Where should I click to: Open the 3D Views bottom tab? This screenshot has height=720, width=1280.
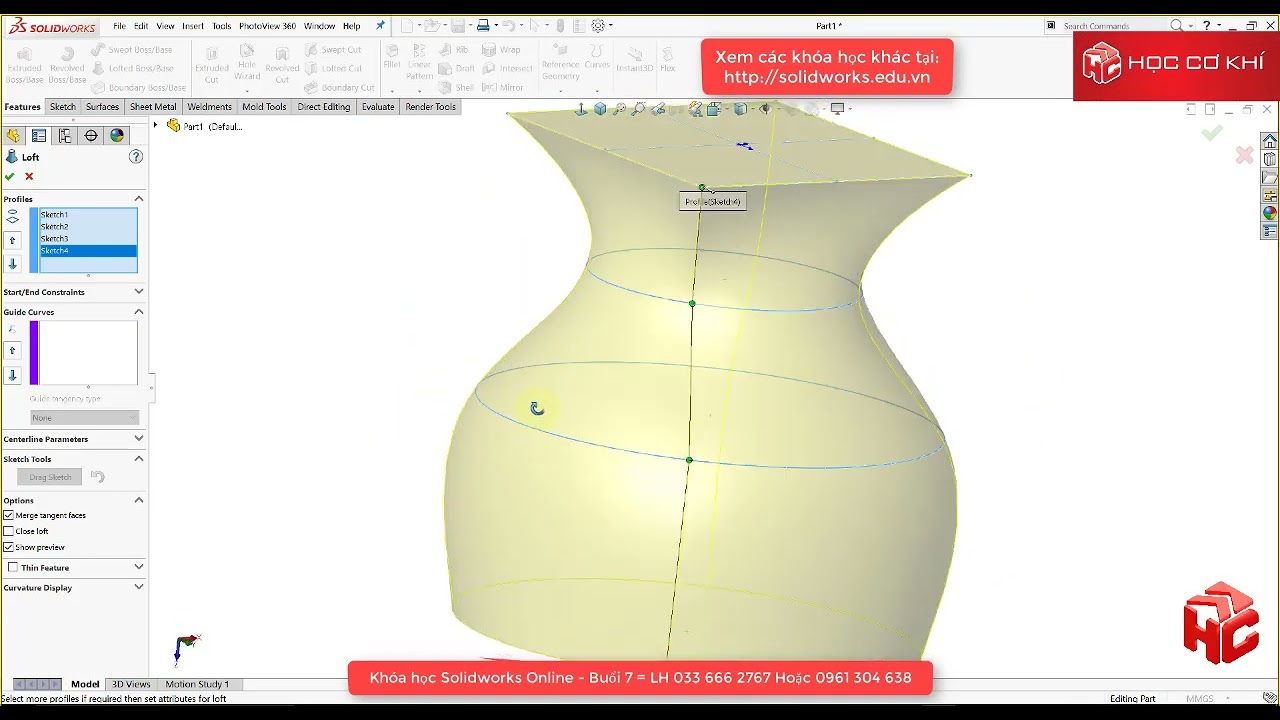click(131, 684)
